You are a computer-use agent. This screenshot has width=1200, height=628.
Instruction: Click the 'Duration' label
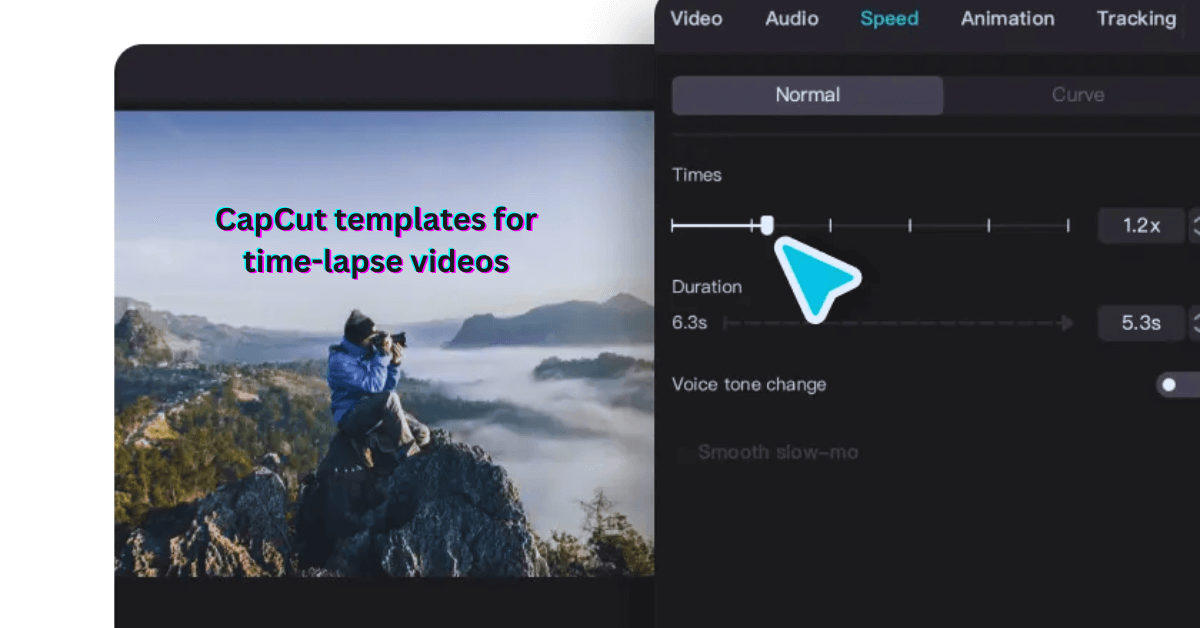coord(707,287)
